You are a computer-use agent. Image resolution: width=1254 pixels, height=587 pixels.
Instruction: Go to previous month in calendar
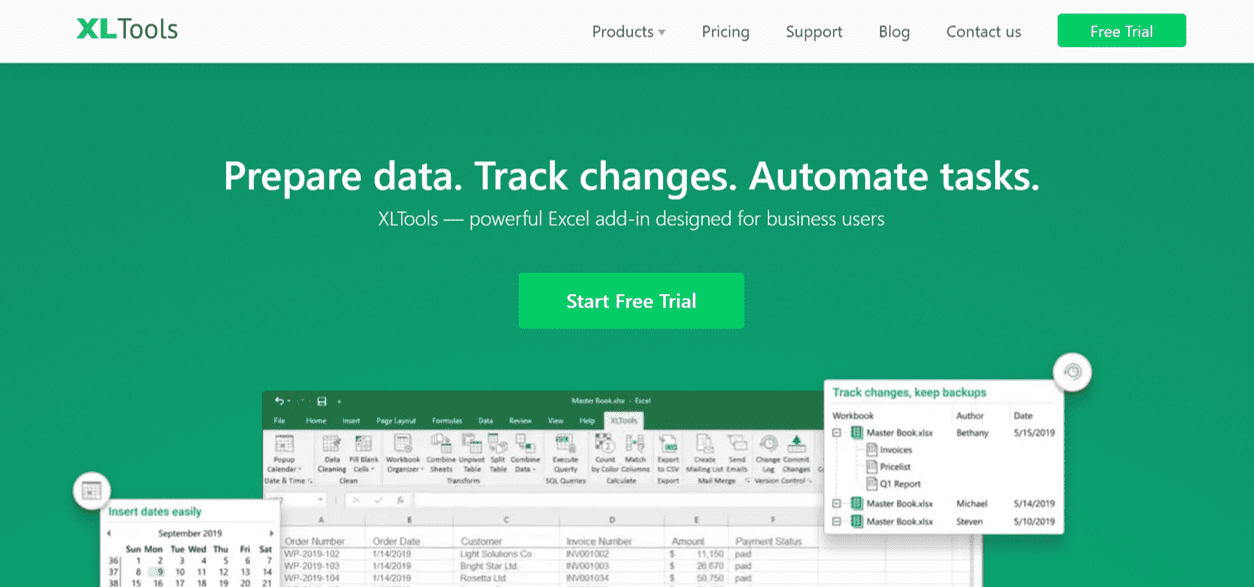click(110, 534)
